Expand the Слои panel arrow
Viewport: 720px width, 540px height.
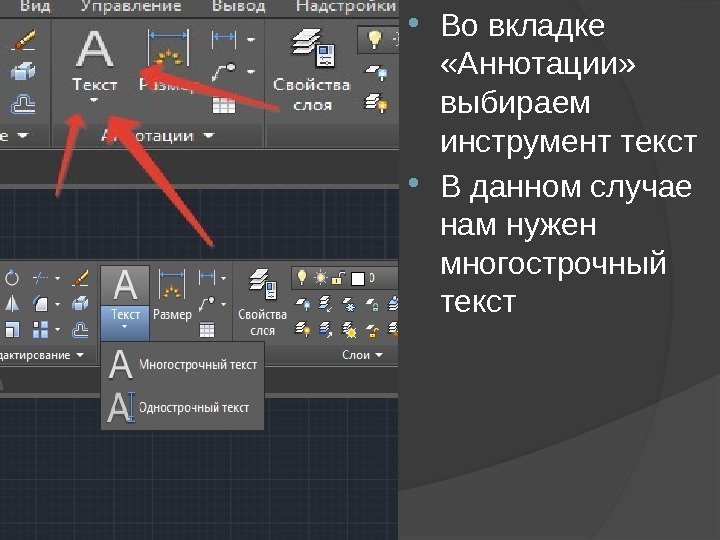tap(379, 355)
